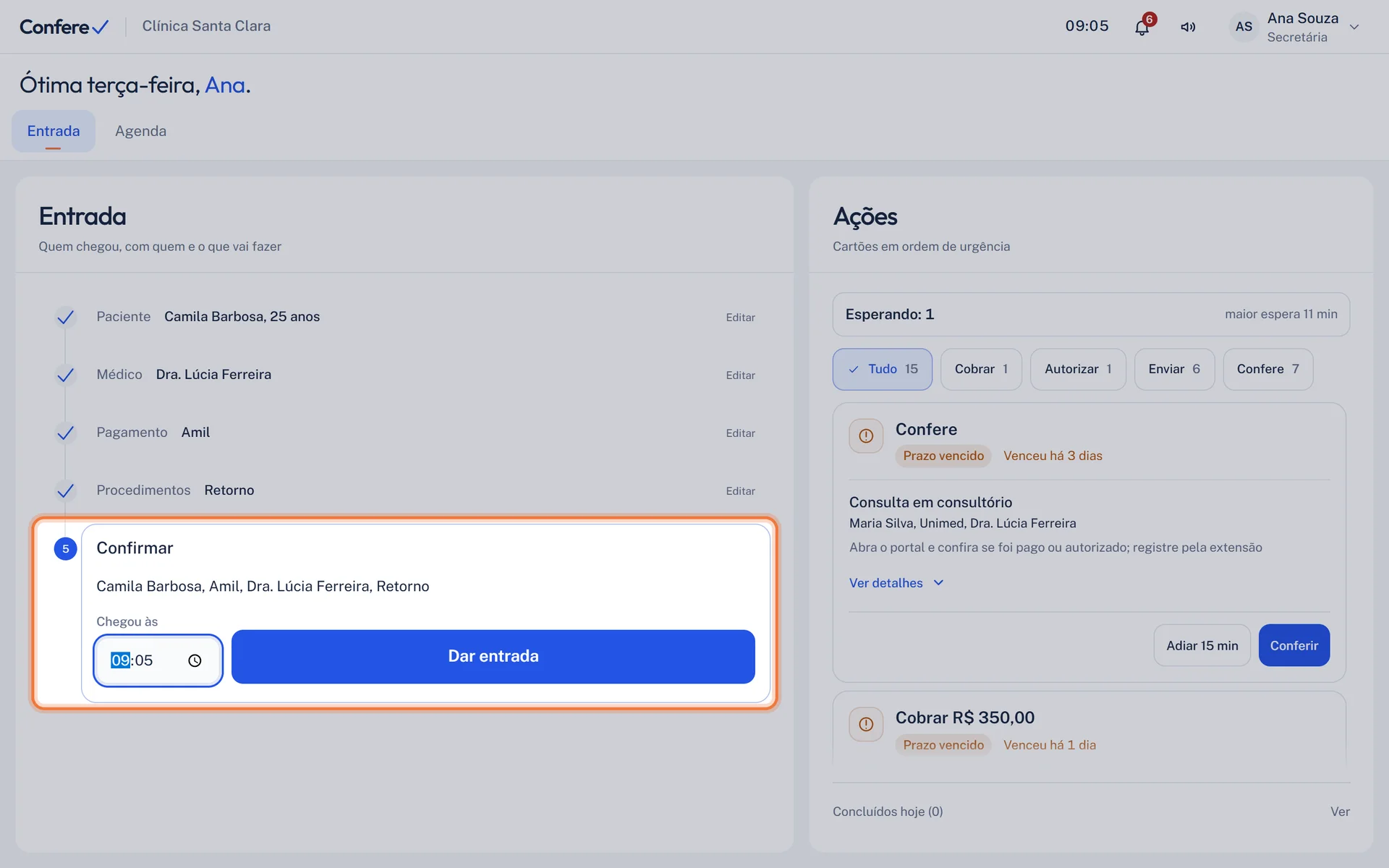Select the Tudo 15 filter chip
This screenshot has height=868, width=1389.
click(882, 369)
